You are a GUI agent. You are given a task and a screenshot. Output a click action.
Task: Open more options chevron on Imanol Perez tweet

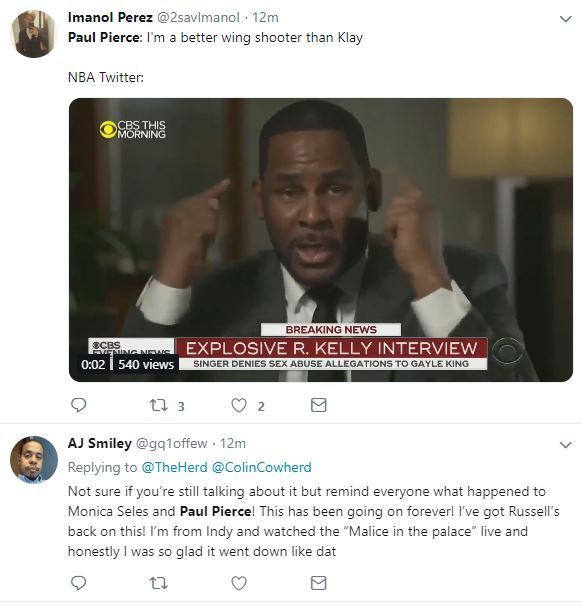[x=566, y=19]
